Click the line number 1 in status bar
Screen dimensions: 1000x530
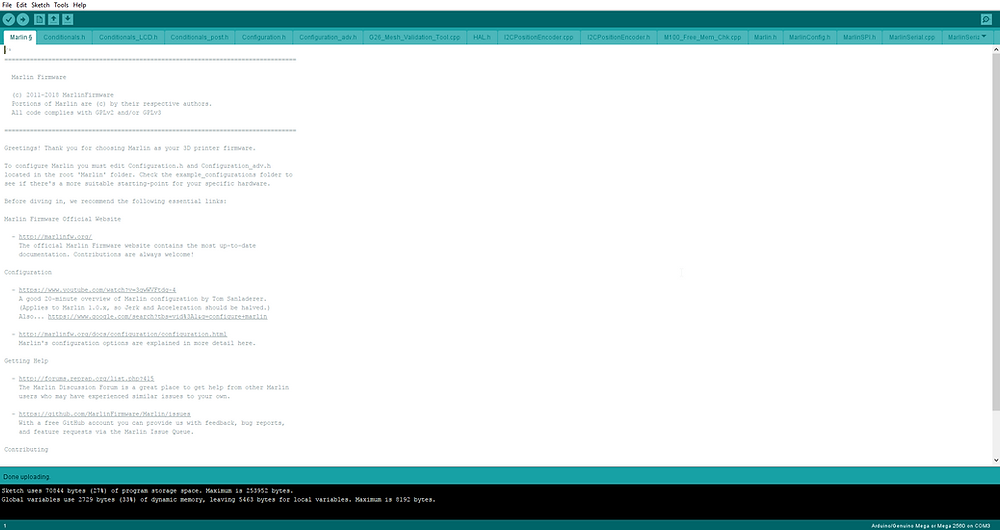pos(5,526)
